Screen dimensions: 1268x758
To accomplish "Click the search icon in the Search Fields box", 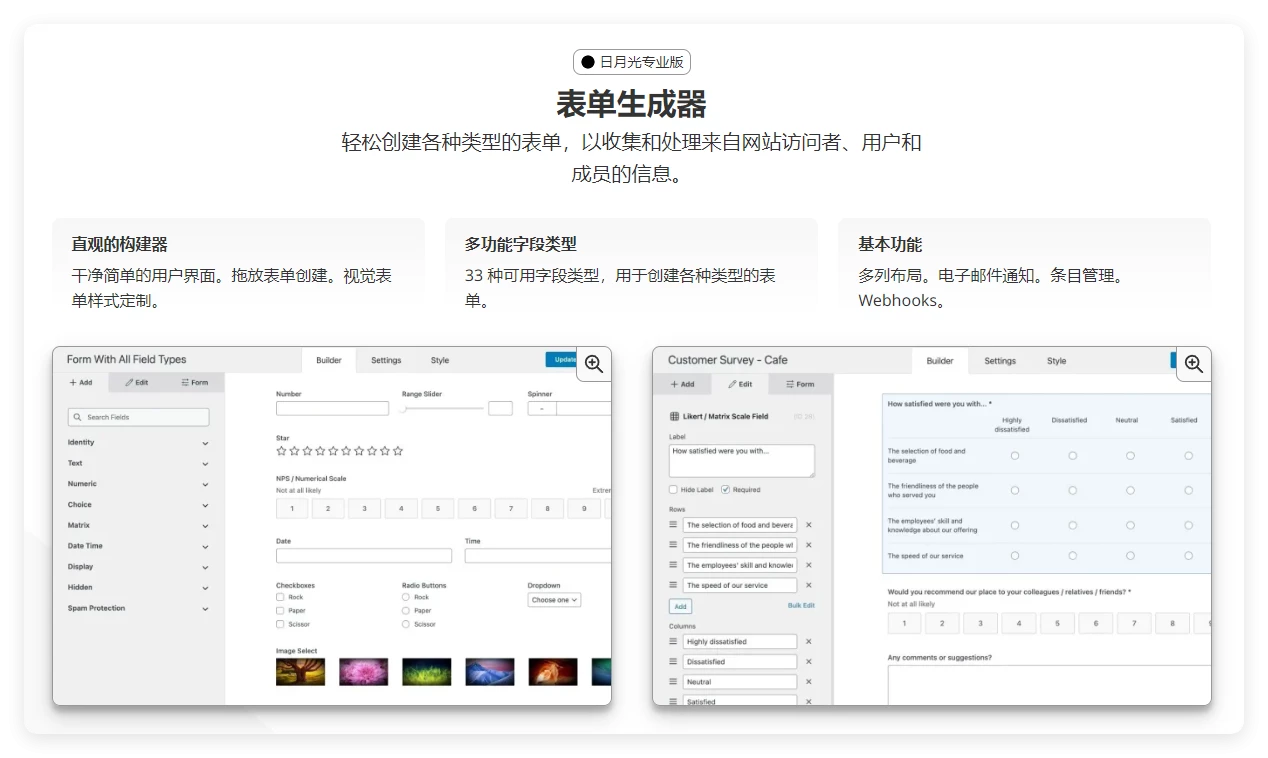I will point(77,417).
